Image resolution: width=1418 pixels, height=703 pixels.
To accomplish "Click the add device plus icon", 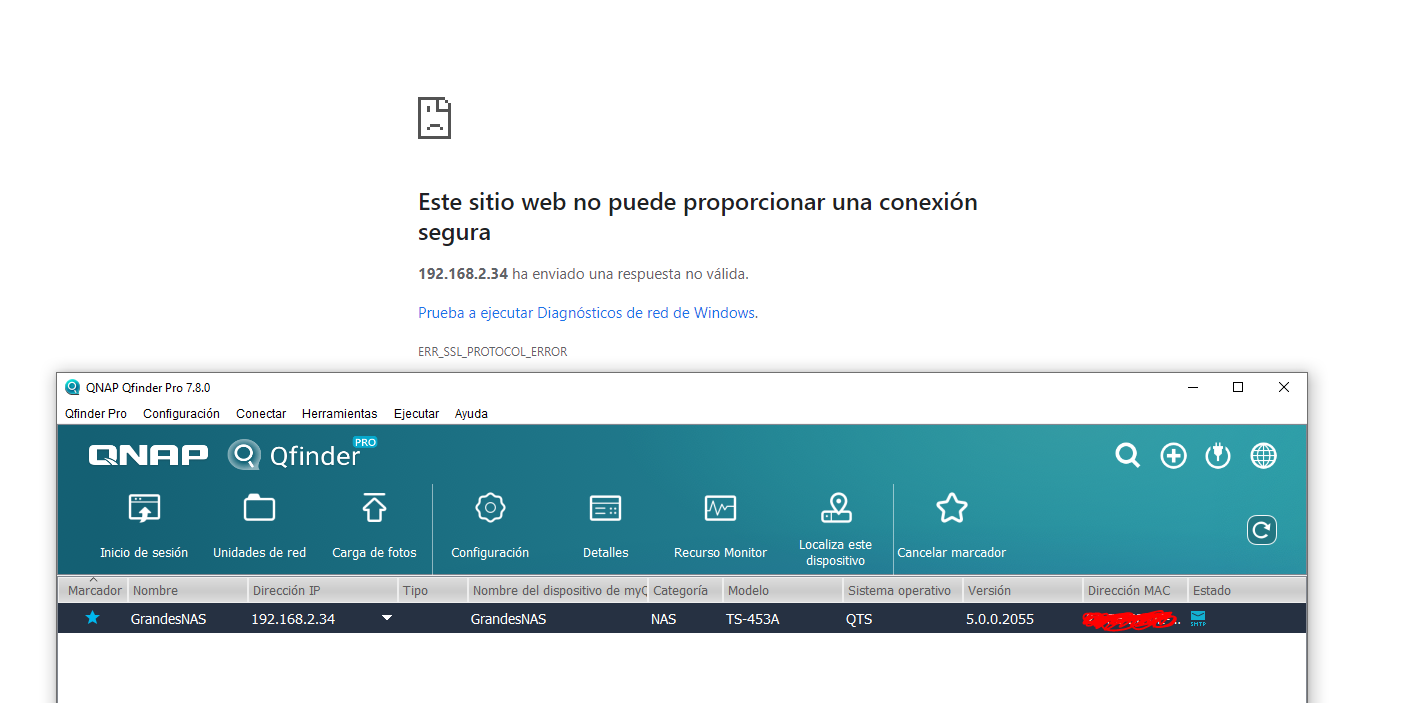I will 1173,456.
